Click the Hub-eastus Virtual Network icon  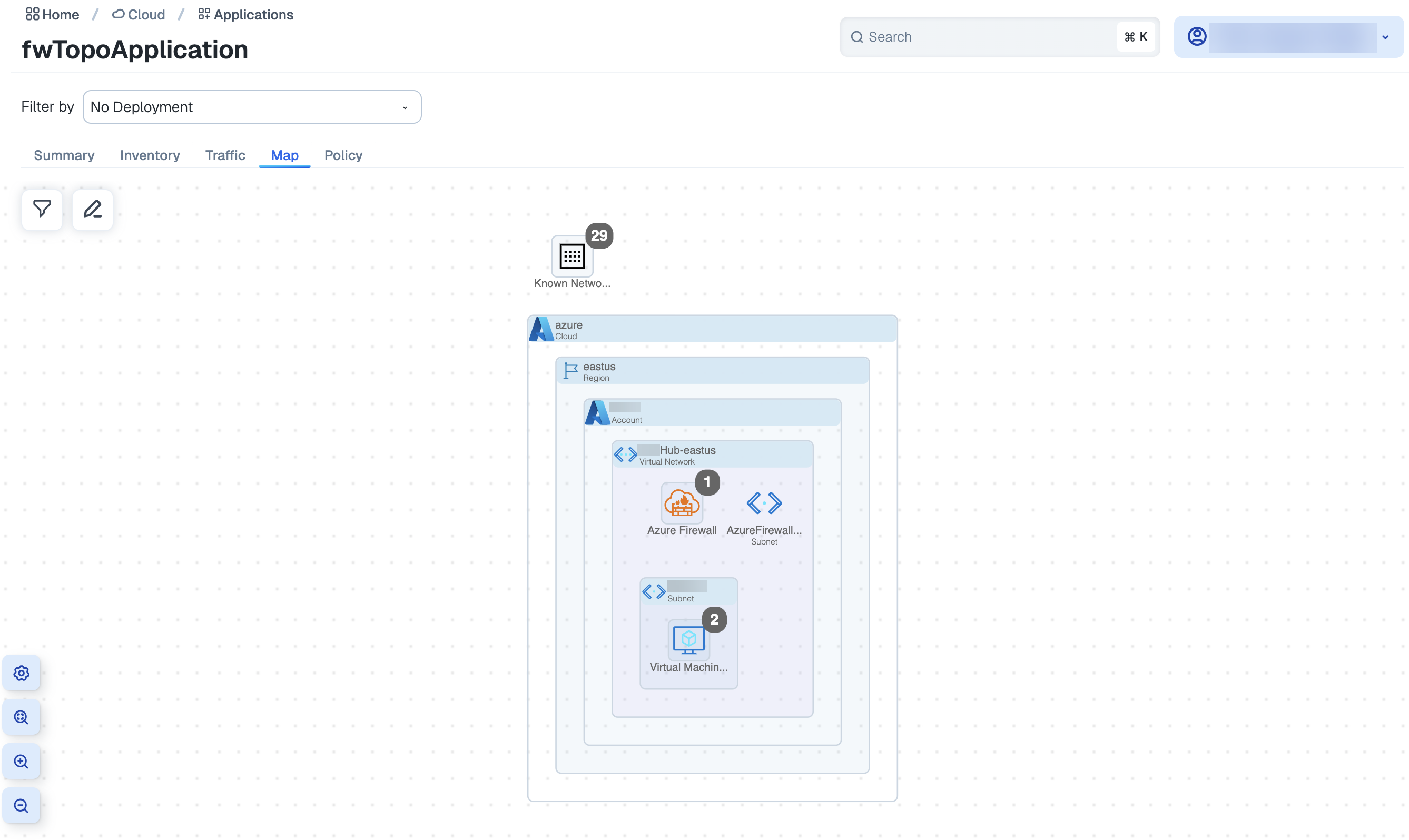[x=626, y=454]
